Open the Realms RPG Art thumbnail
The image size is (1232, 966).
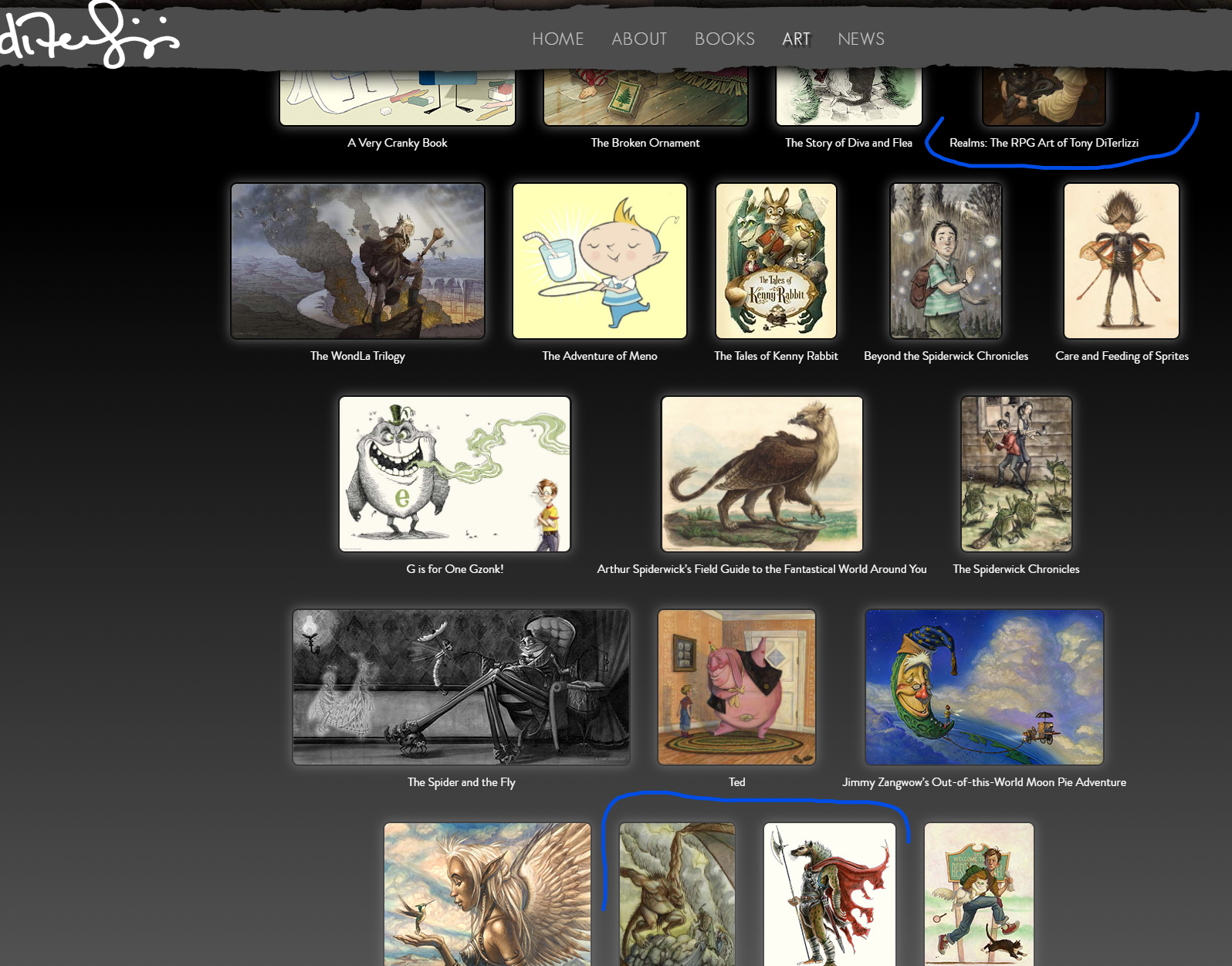pos(1044,97)
